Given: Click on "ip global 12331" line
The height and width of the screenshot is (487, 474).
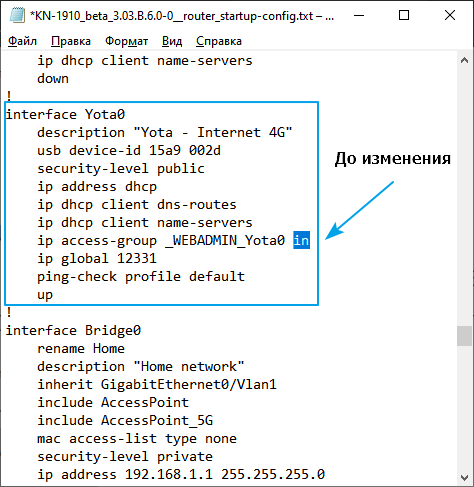Looking at the screenshot, I should [97, 258].
